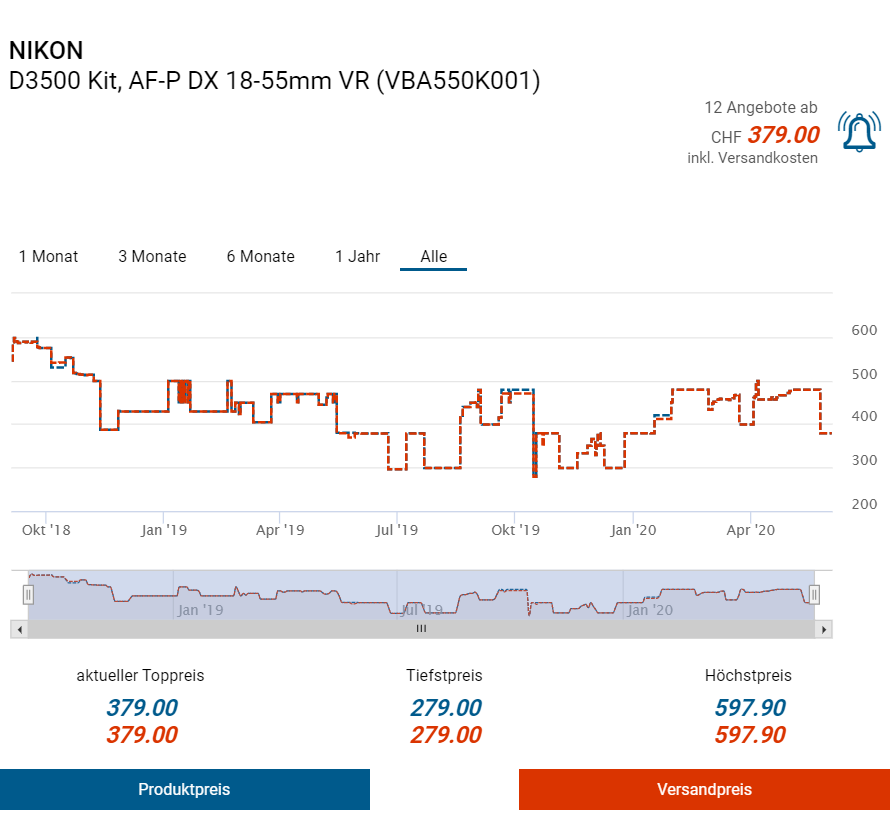Open the CHF 379.00 offer price
The width and height of the screenshot is (891, 821).
click(x=783, y=135)
